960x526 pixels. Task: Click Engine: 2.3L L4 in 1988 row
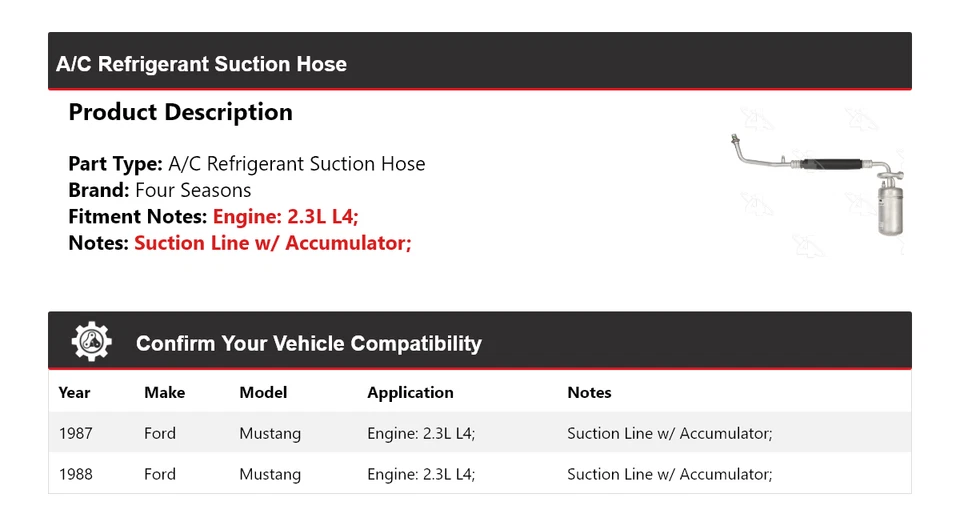[x=421, y=474]
